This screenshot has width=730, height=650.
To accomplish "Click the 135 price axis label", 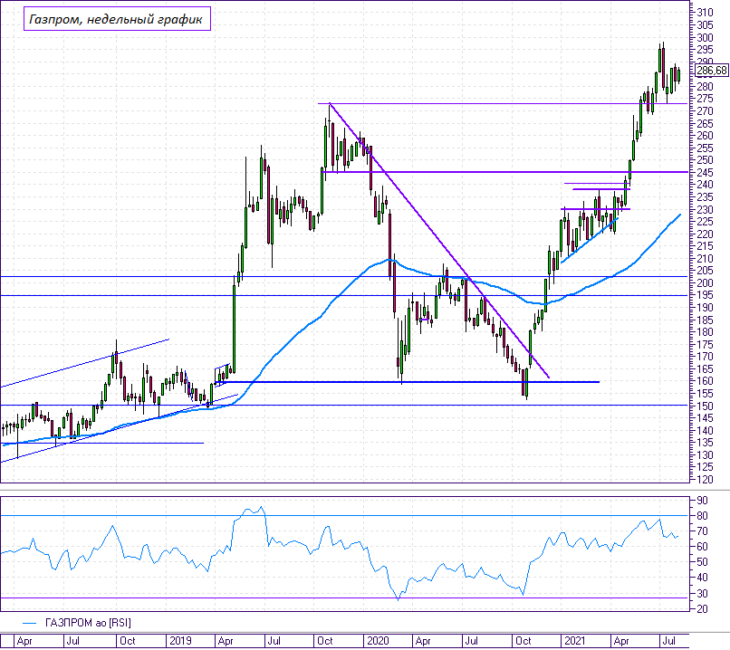I will [x=704, y=442].
